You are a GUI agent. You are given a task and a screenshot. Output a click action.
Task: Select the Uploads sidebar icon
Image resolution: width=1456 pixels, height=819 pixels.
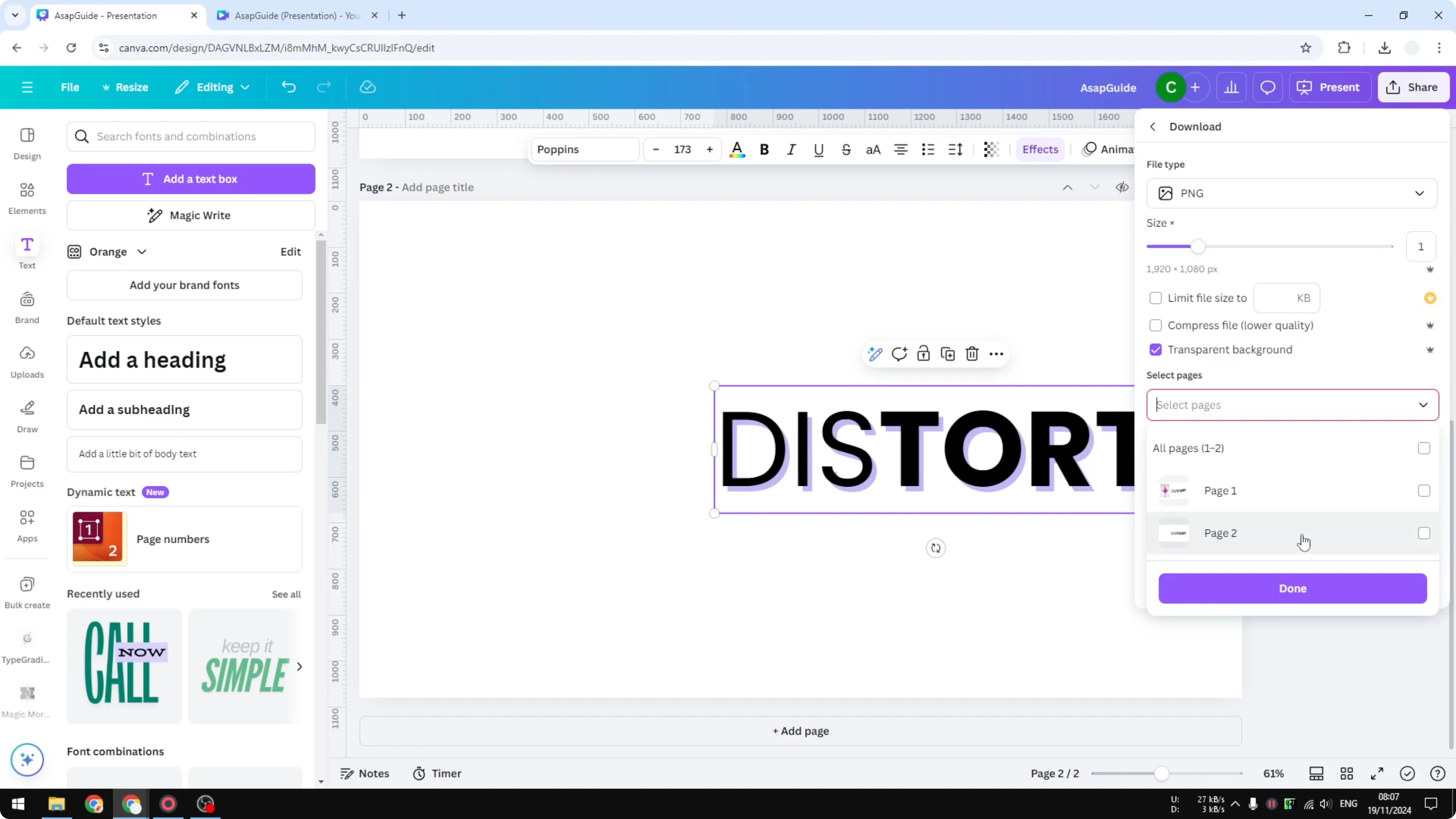(27, 360)
